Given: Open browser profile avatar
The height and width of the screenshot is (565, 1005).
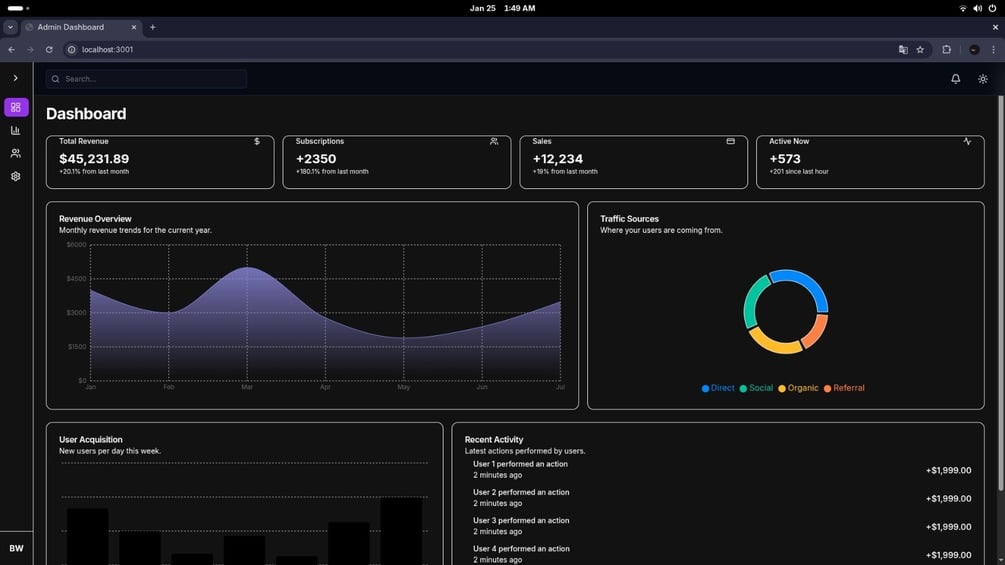Looking at the screenshot, I should (x=974, y=49).
